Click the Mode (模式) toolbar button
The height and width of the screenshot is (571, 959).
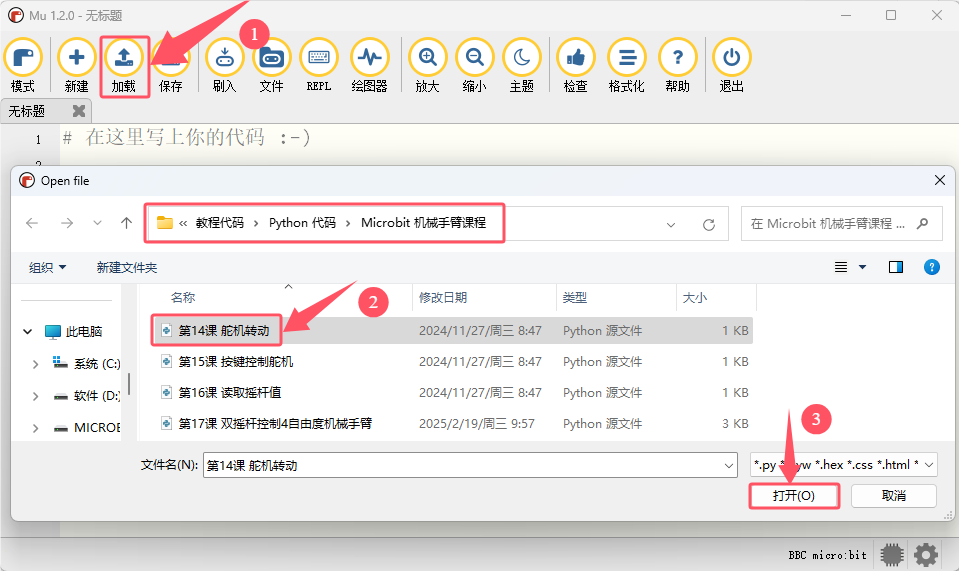click(x=23, y=65)
